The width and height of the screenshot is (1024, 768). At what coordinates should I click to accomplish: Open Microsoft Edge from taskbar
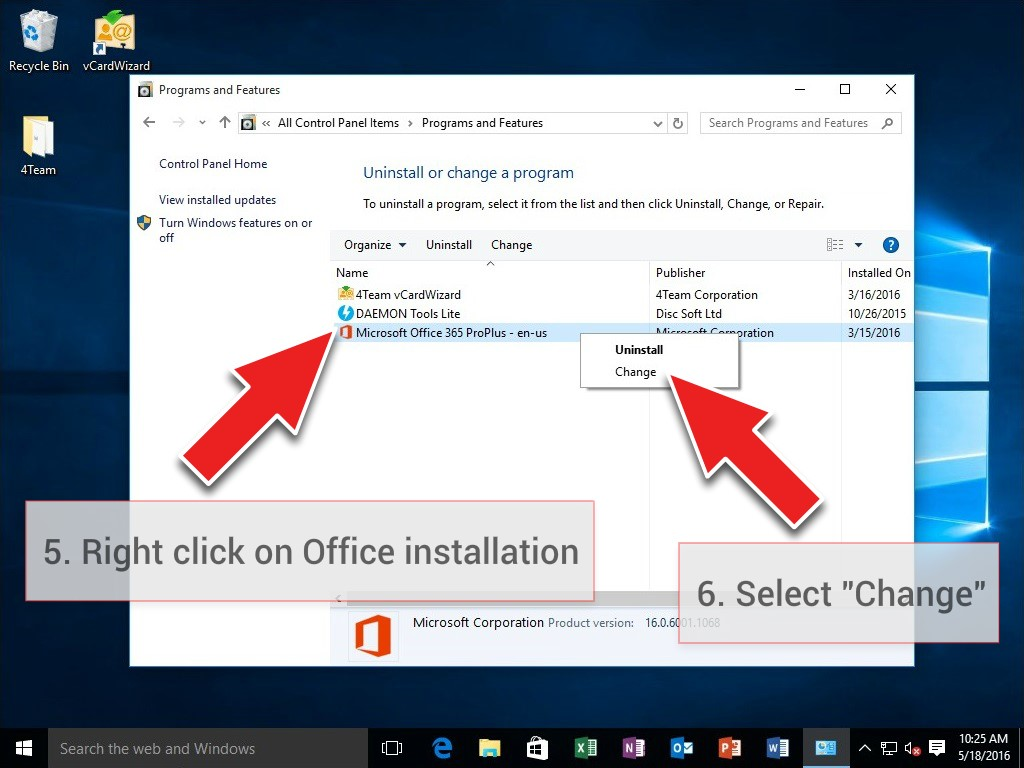pos(442,748)
